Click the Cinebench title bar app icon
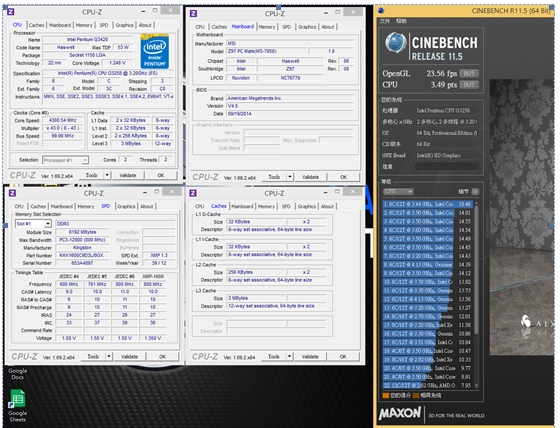Image resolution: width=560 pixels, height=428 pixels. click(x=381, y=10)
